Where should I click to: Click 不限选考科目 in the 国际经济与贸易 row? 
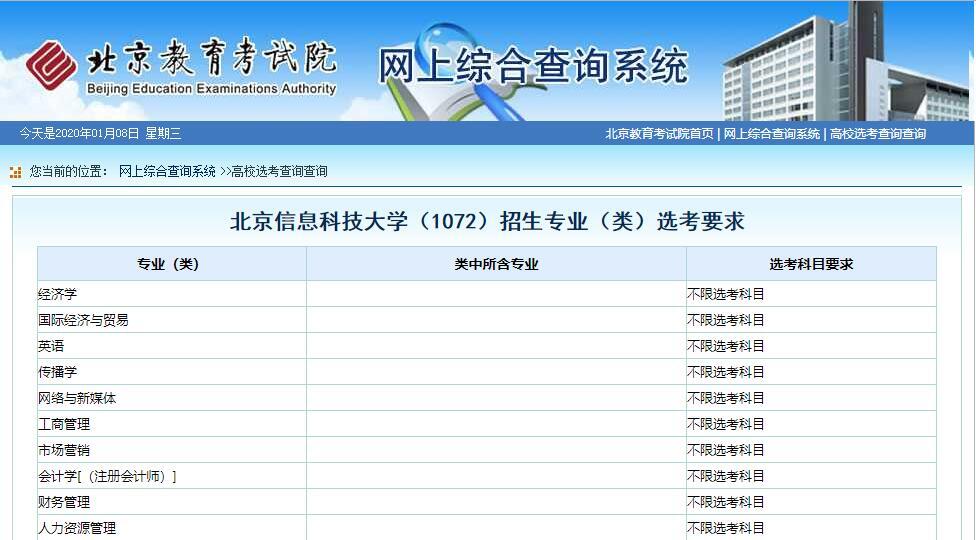[x=725, y=320]
